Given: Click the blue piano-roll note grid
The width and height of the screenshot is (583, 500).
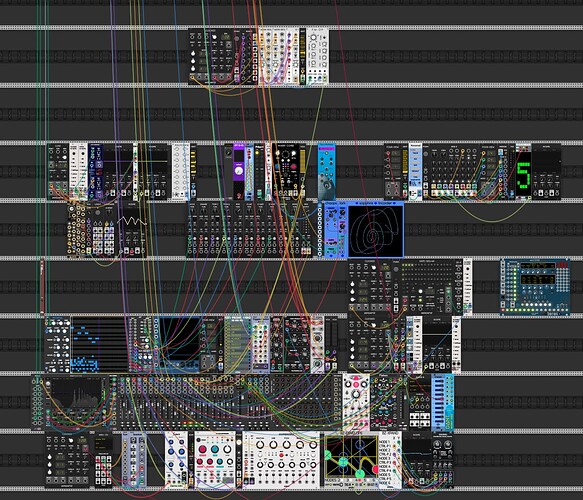Looking at the screenshot, I should 99,345.
